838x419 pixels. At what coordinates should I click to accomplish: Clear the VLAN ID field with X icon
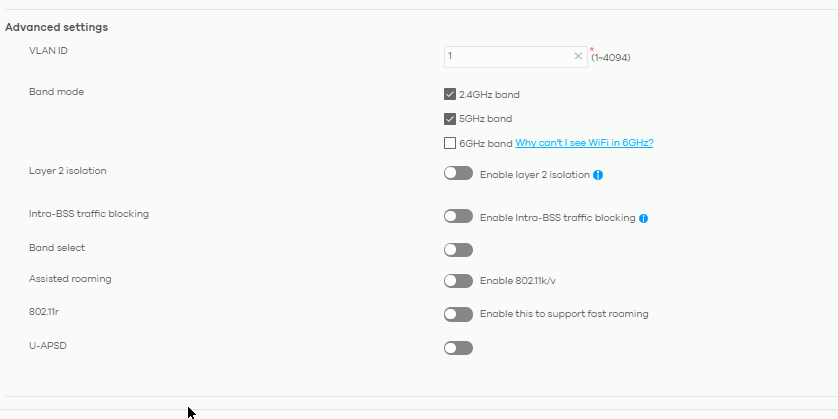tap(578, 56)
